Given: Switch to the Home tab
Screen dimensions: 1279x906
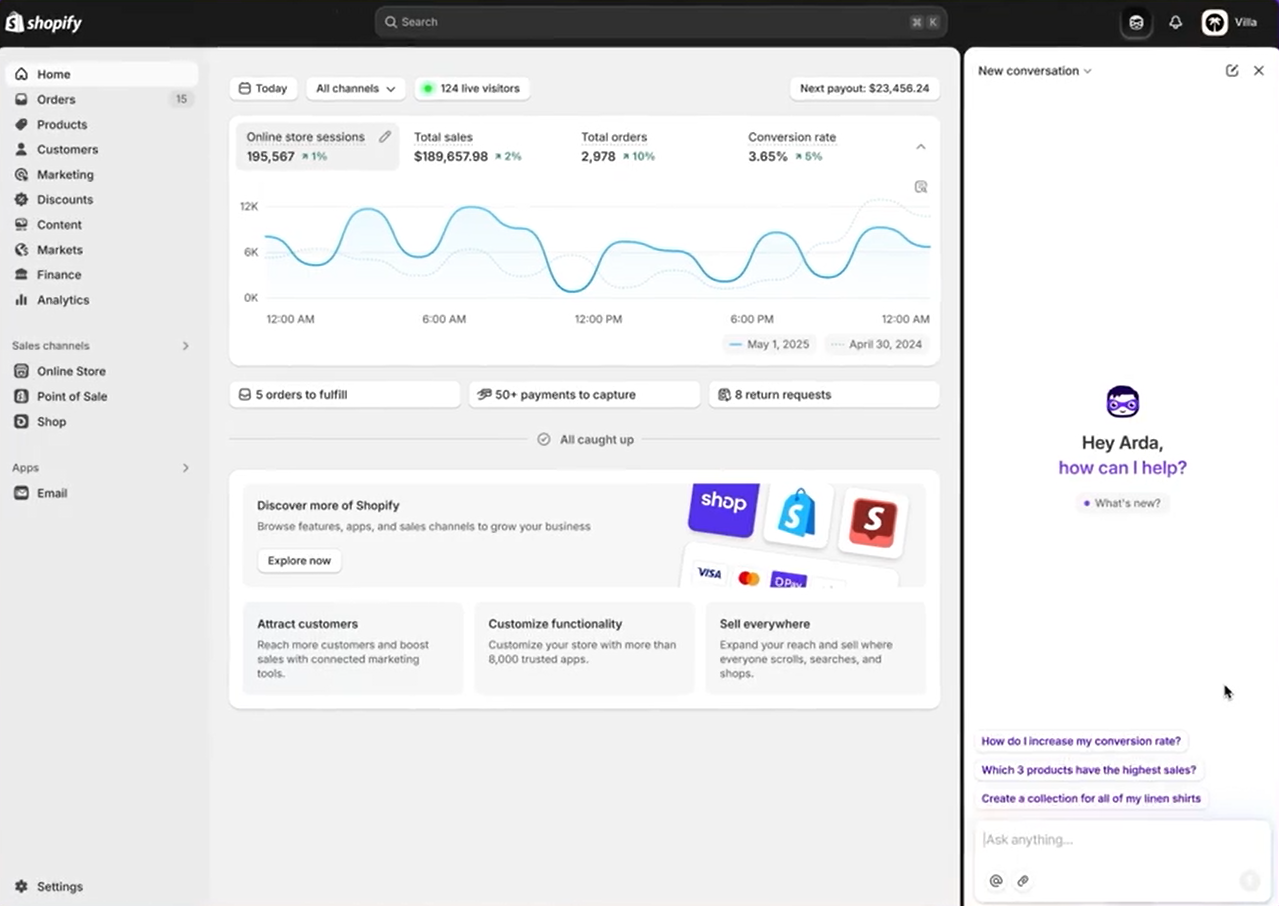Looking at the screenshot, I should (53, 74).
